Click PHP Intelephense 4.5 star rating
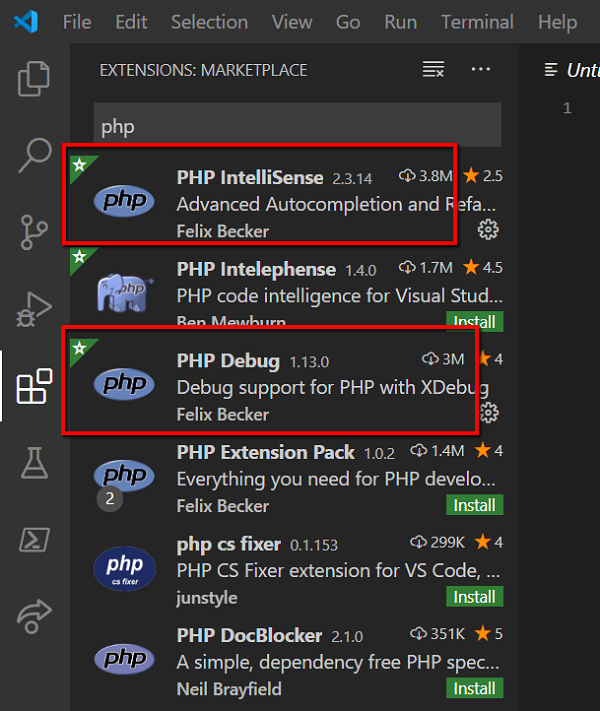The width and height of the screenshot is (600, 711). point(483,267)
